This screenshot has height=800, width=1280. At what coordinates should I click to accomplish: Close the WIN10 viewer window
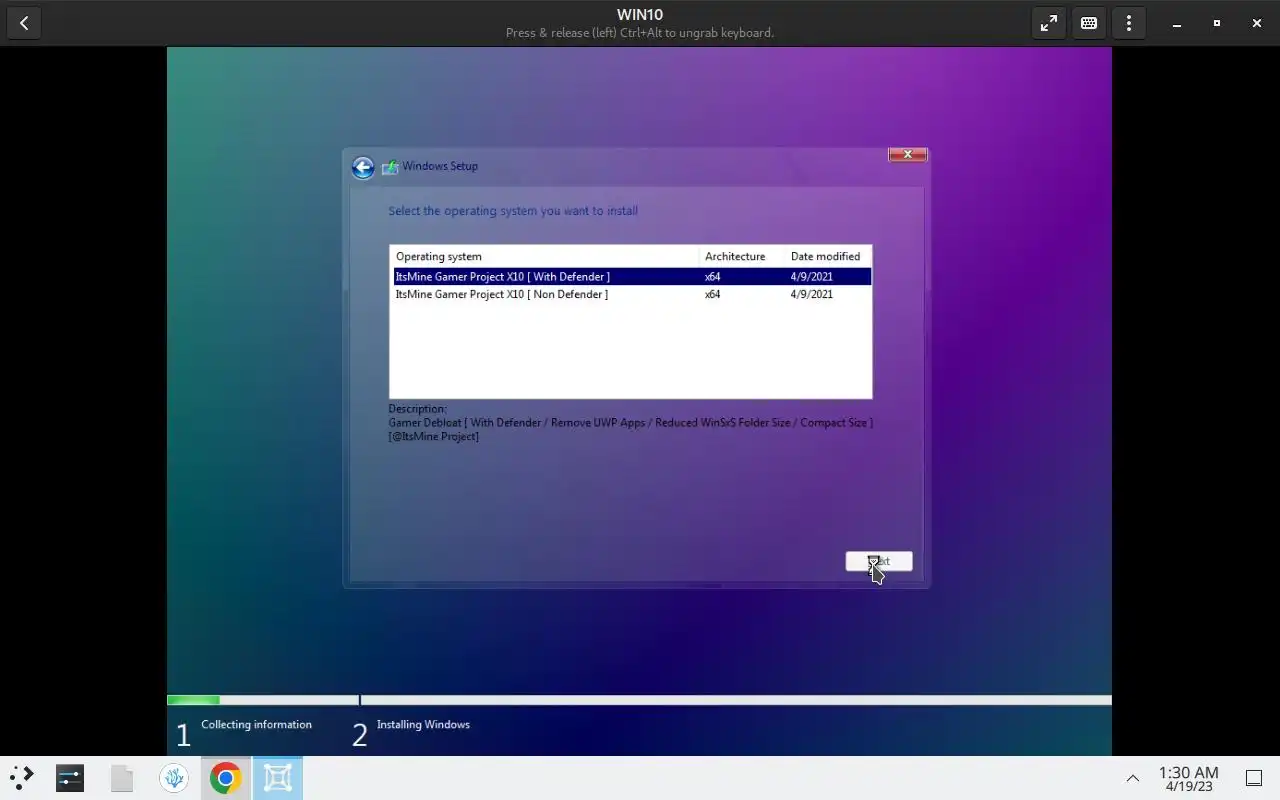pos(1257,23)
